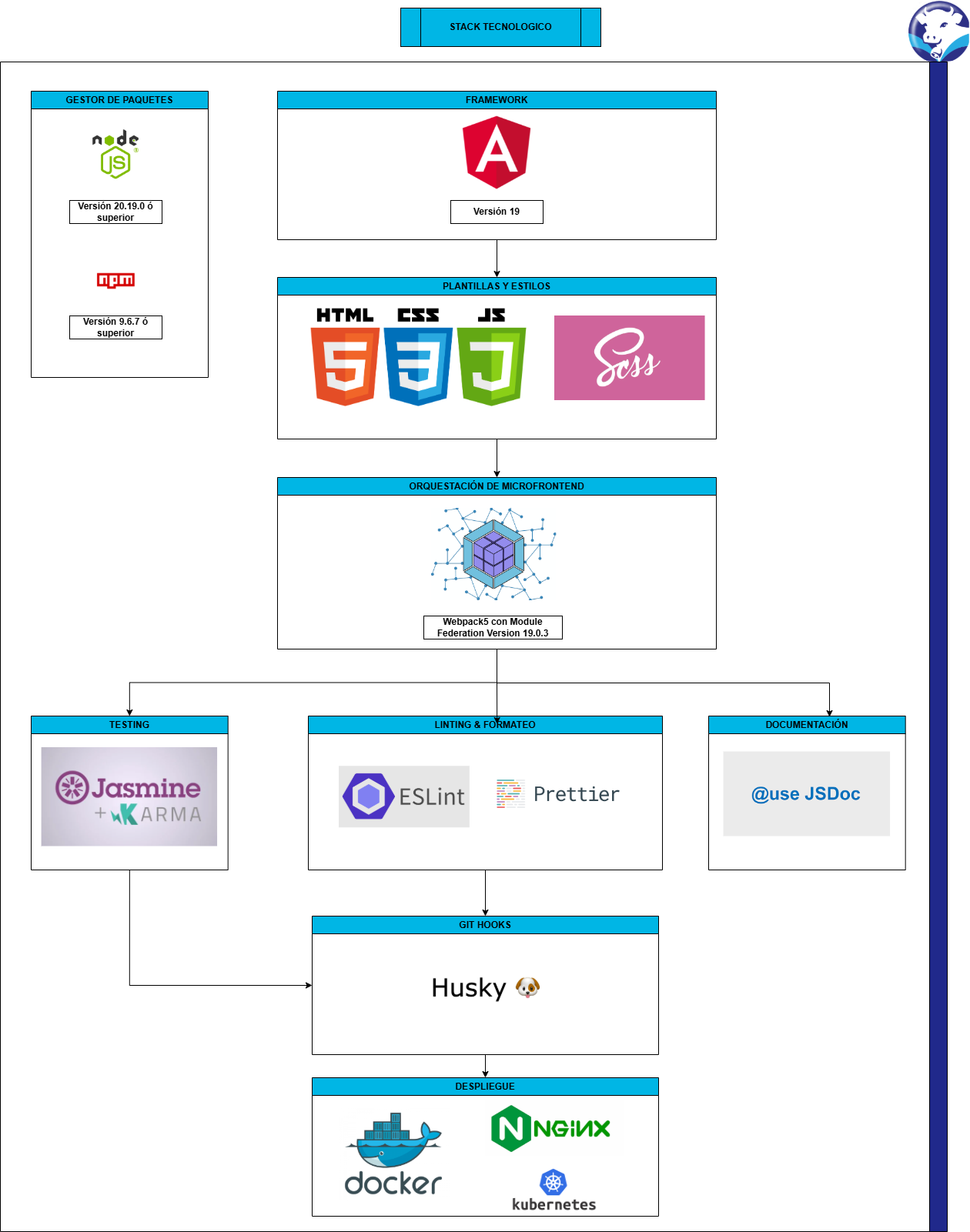Click the GIT HOOKS header
Image resolution: width=970 pixels, height=1232 pixels.
tap(485, 925)
